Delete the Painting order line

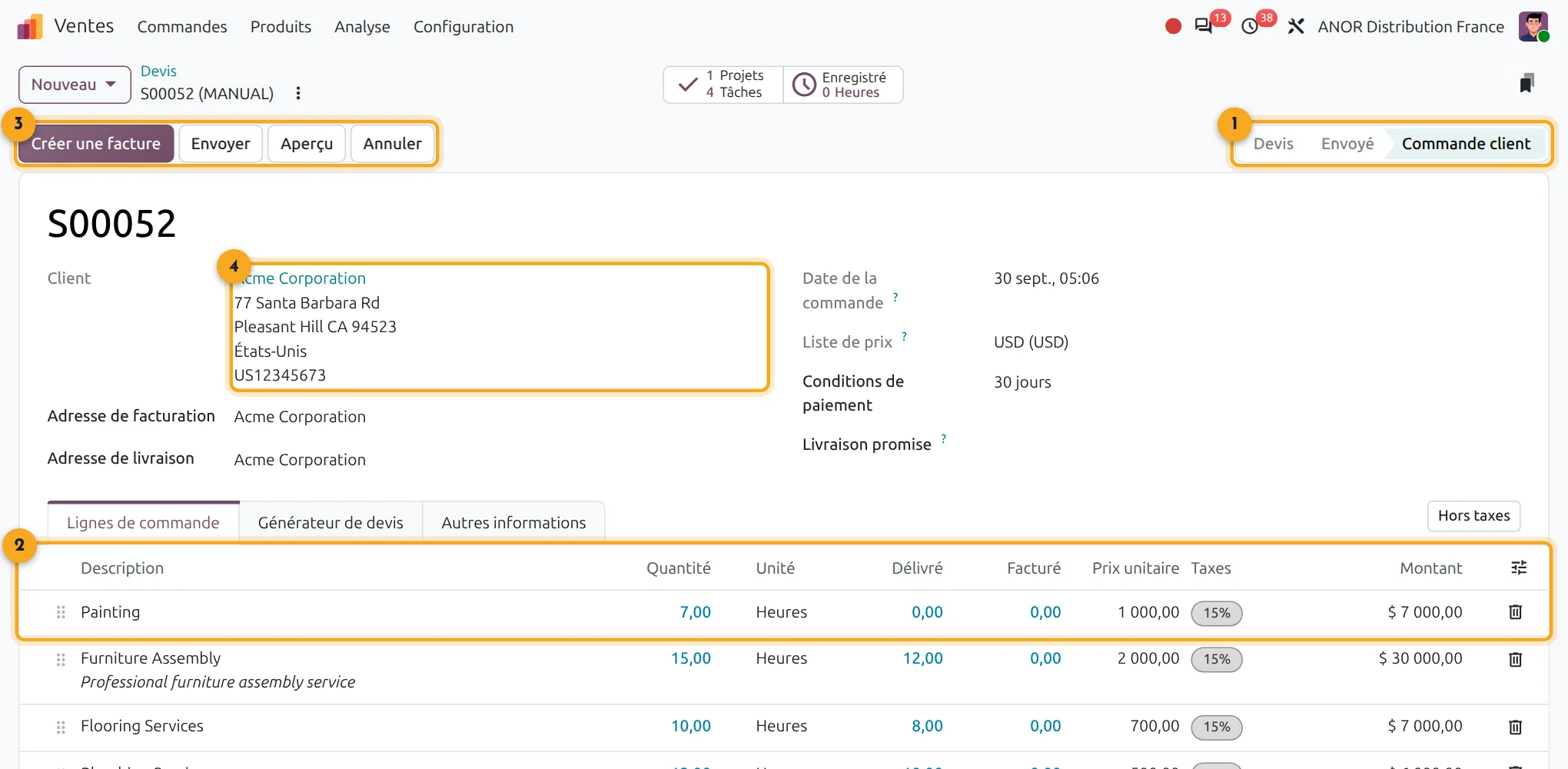point(1515,612)
